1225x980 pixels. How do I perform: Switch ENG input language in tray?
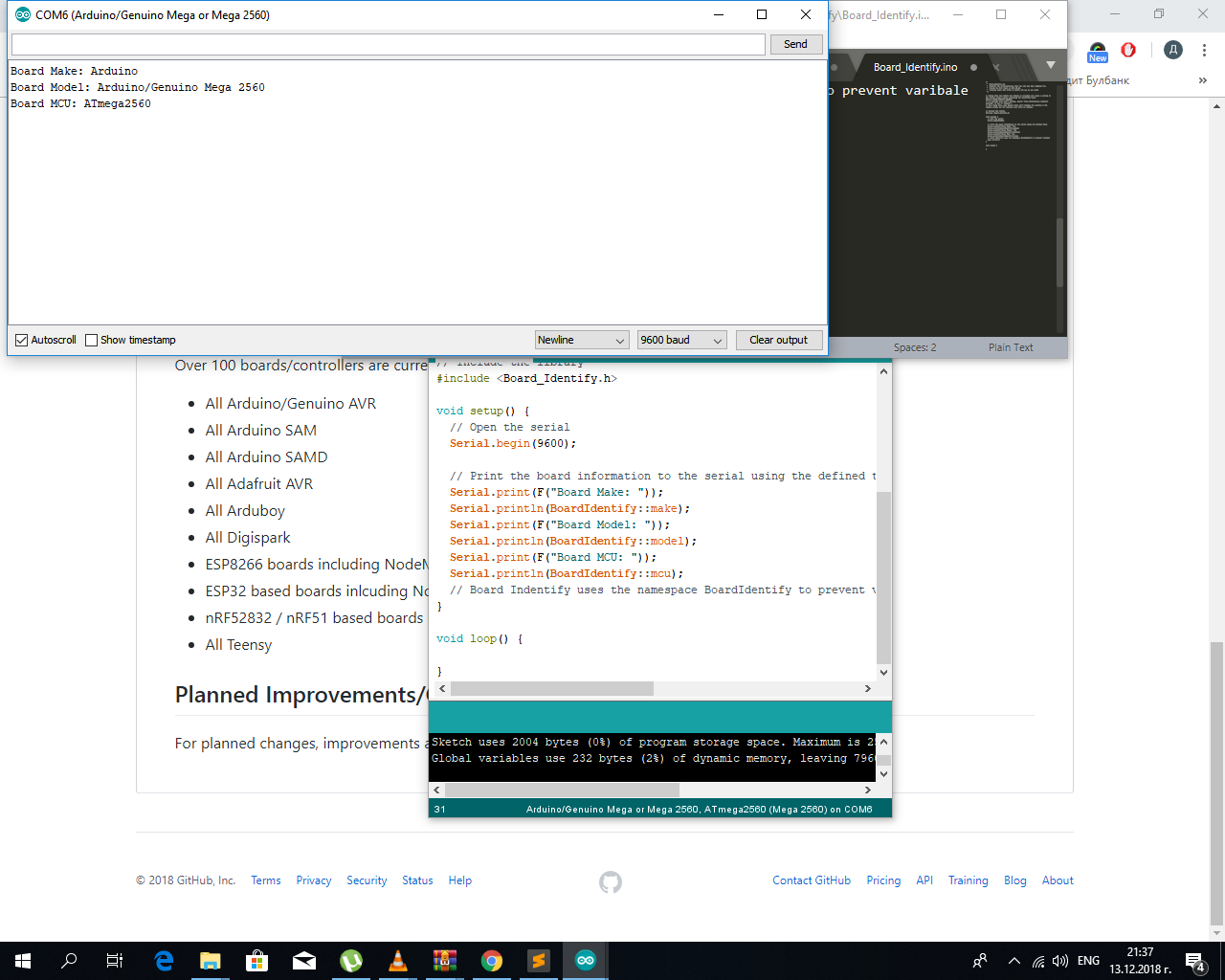pos(1088,961)
